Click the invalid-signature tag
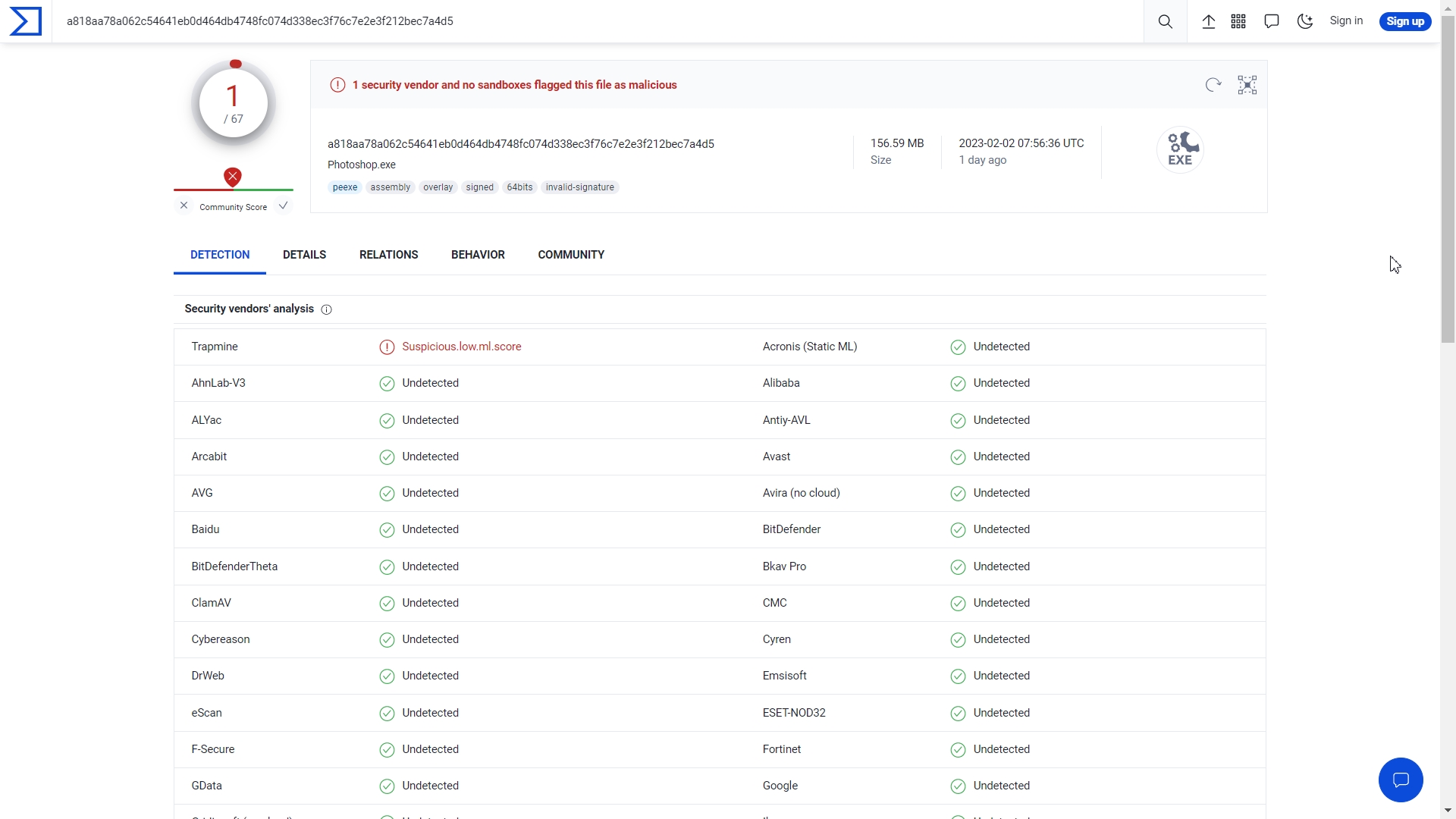The image size is (1456, 819). pyautogui.click(x=580, y=187)
